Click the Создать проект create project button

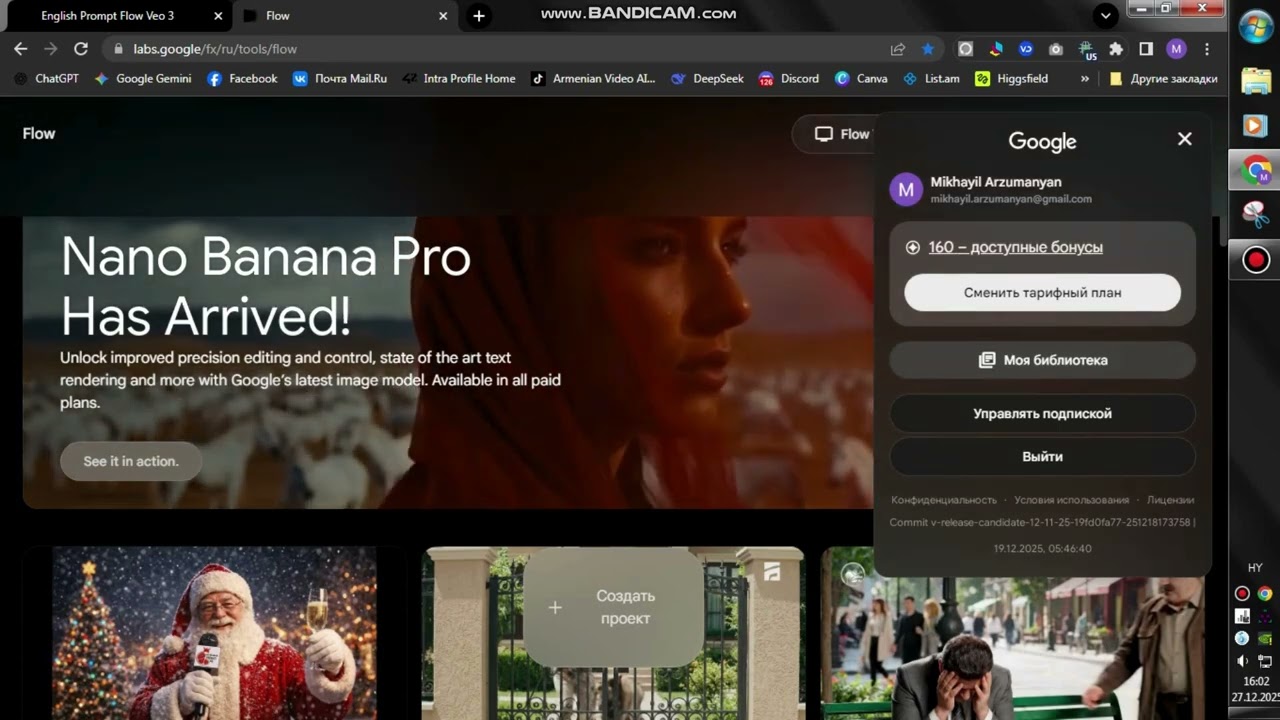coord(613,607)
